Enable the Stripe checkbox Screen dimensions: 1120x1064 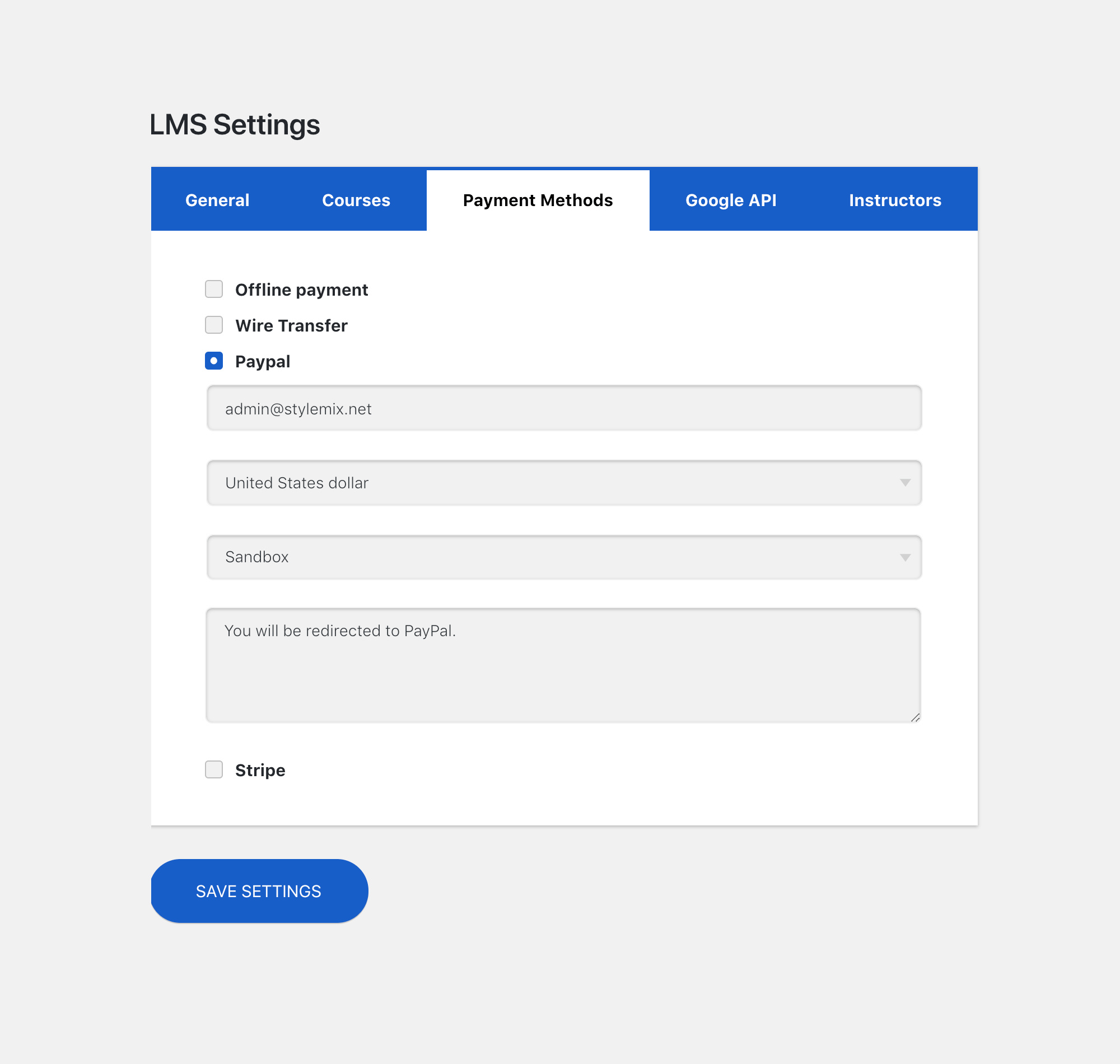pos(214,769)
